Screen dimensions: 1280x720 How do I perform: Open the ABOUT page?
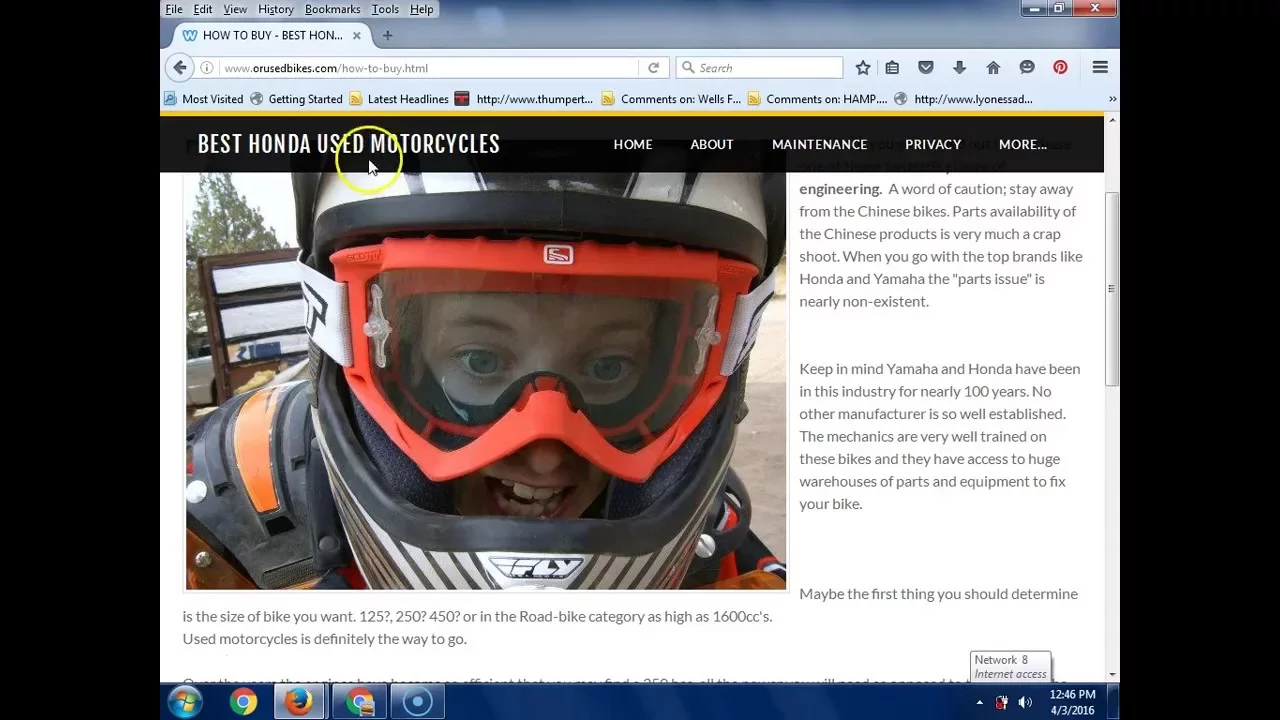click(712, 144)
